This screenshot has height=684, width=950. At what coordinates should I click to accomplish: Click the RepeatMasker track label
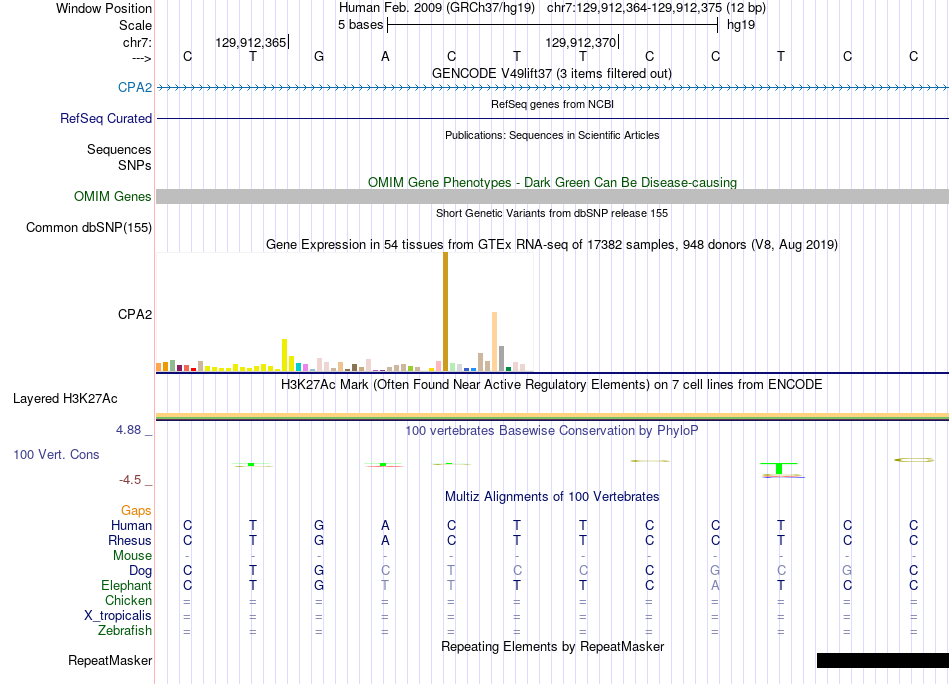point(110,660)
